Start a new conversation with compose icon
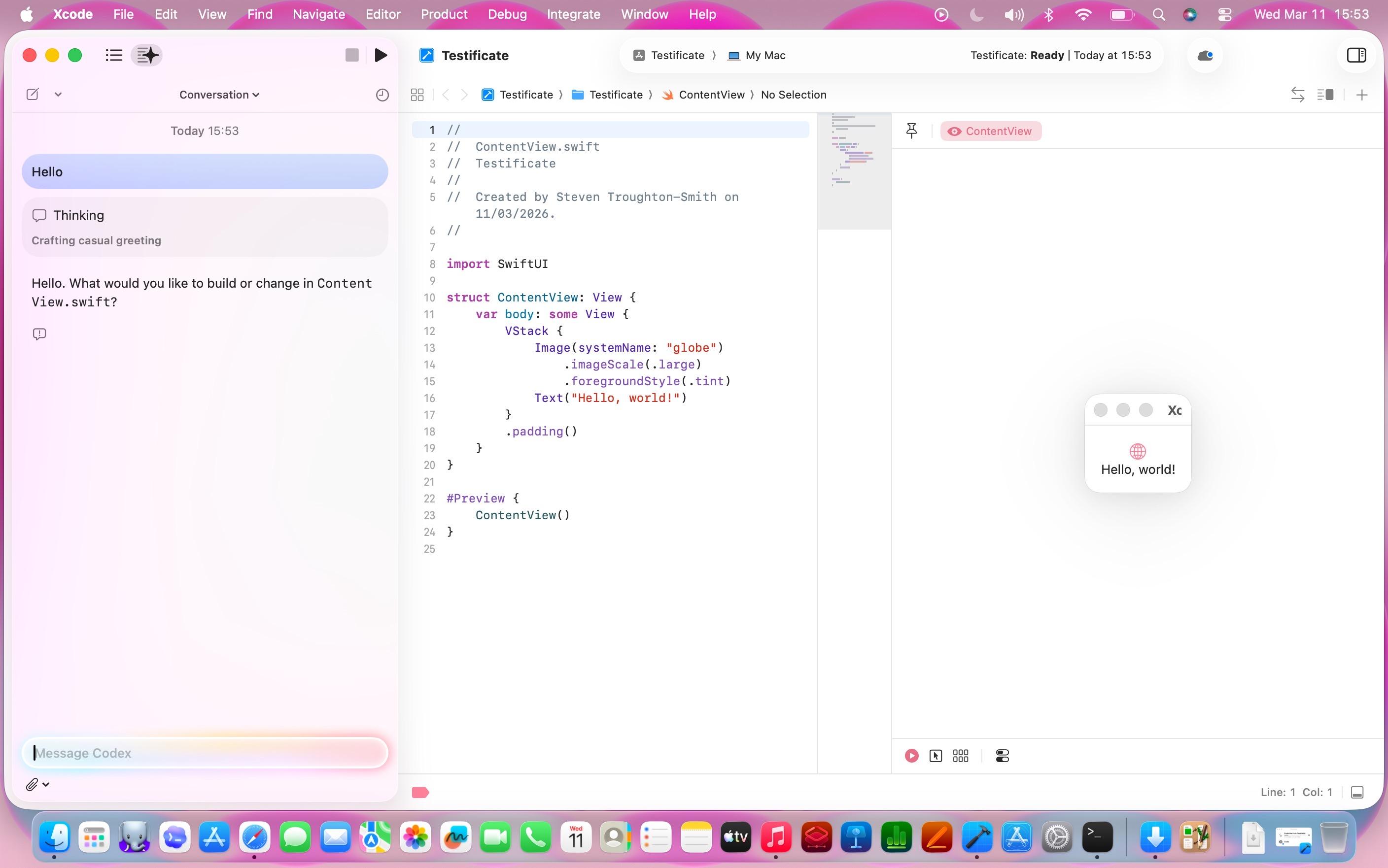The width and height of the screenshot is (1388, 868). click(x=33, y=95)
